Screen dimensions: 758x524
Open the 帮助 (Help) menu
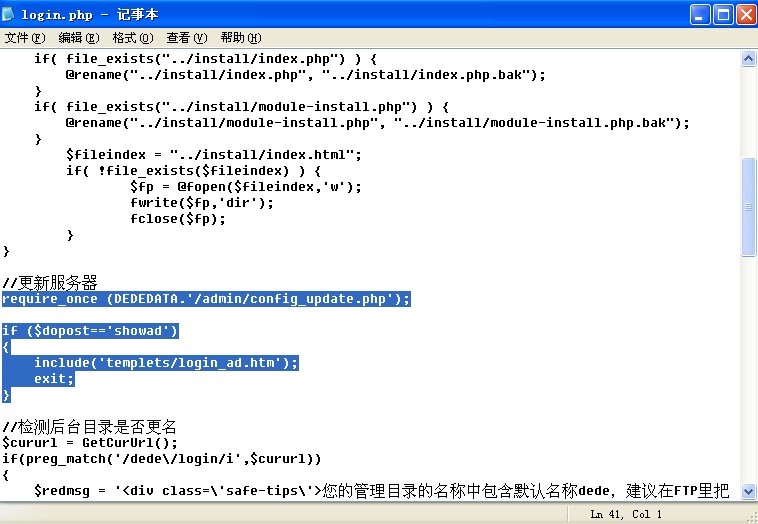point(240,38)
